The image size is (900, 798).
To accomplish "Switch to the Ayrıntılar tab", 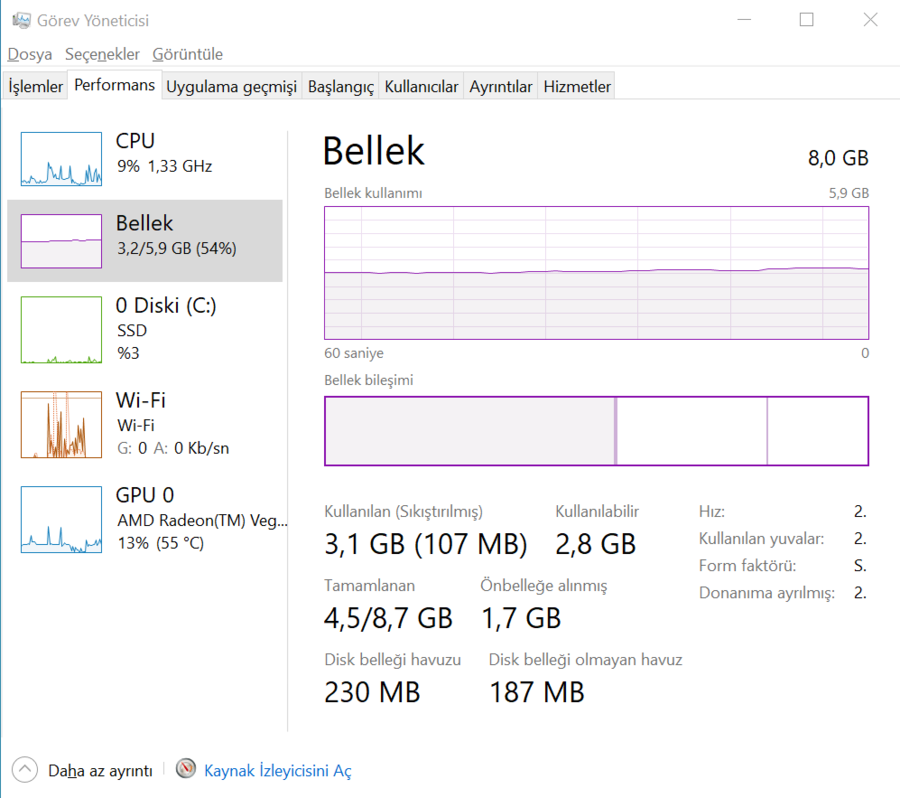I will pyautogui.click(x=501, y=87).
